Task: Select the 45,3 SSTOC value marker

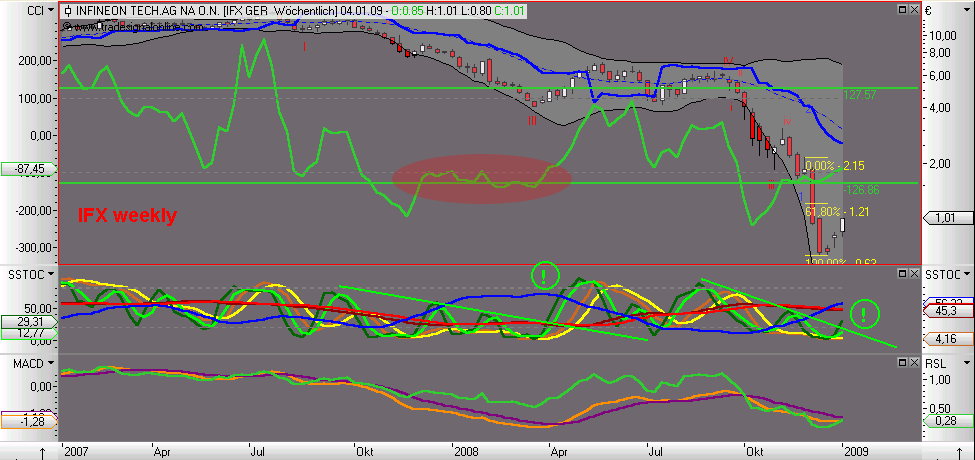Action: coord(948,311)
